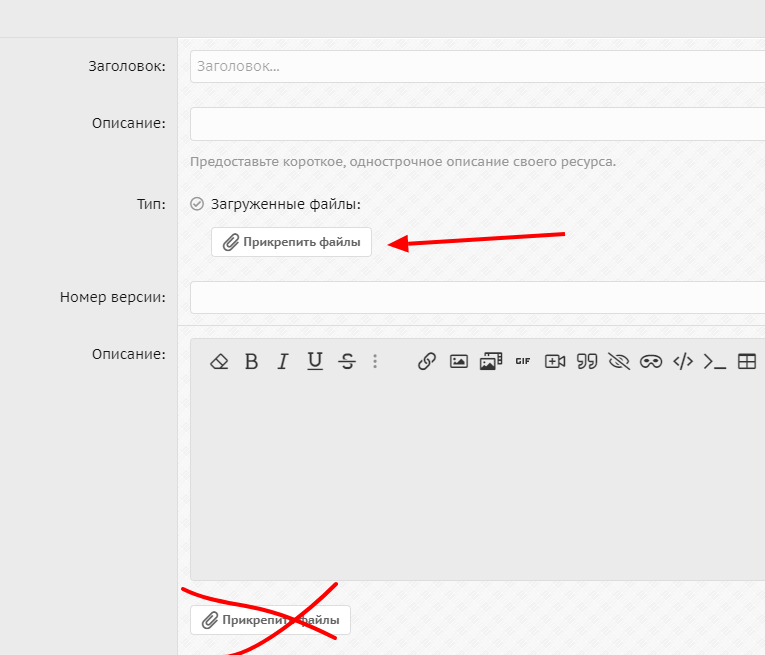Viewport: 765px width, 655px height.
Task: Click the 'Заголовок:' field label
Action: 127,66
